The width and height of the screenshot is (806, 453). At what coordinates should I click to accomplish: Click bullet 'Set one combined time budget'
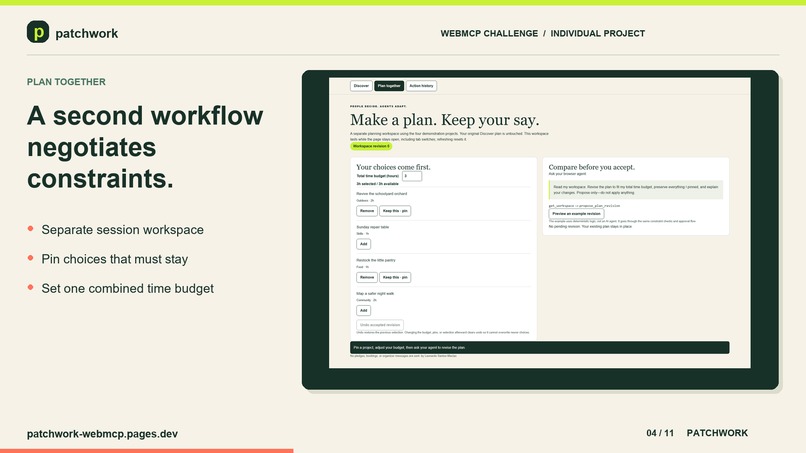(x=127, y=288)
